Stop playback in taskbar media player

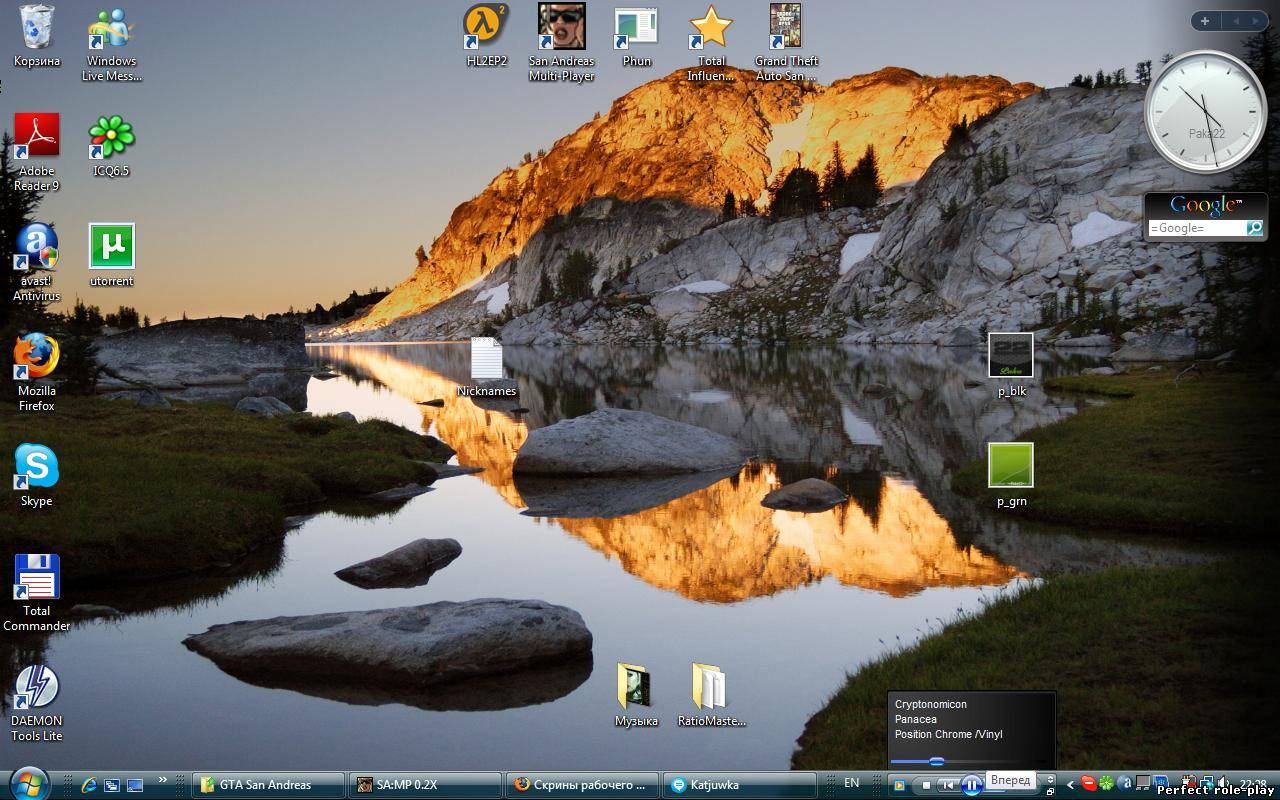927,785
